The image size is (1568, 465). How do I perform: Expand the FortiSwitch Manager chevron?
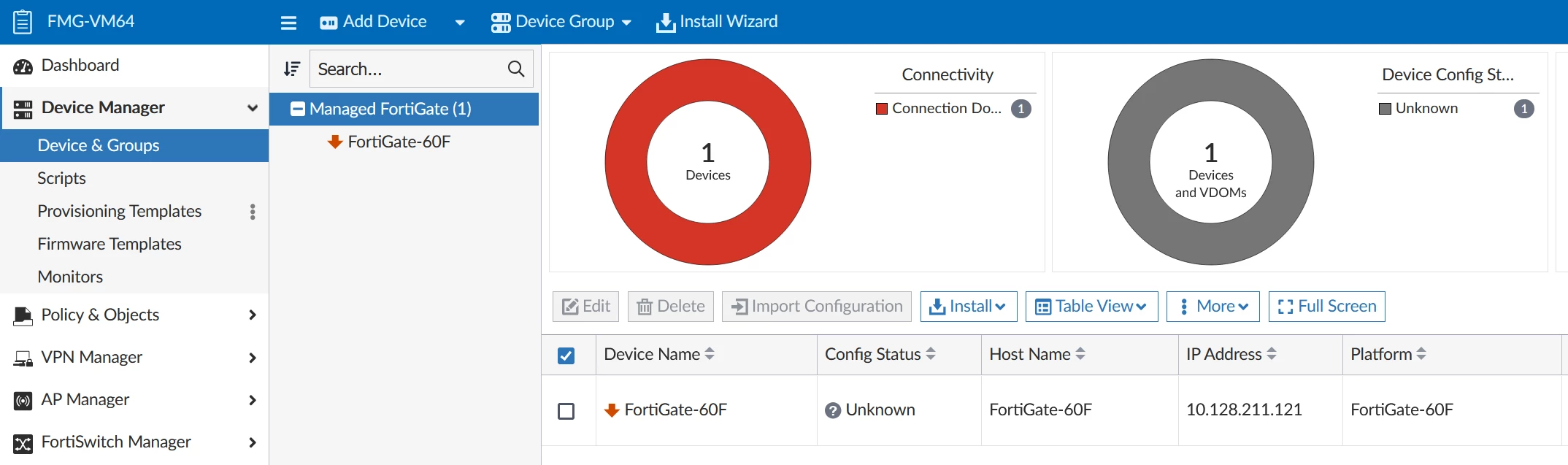tap(253, 442)
